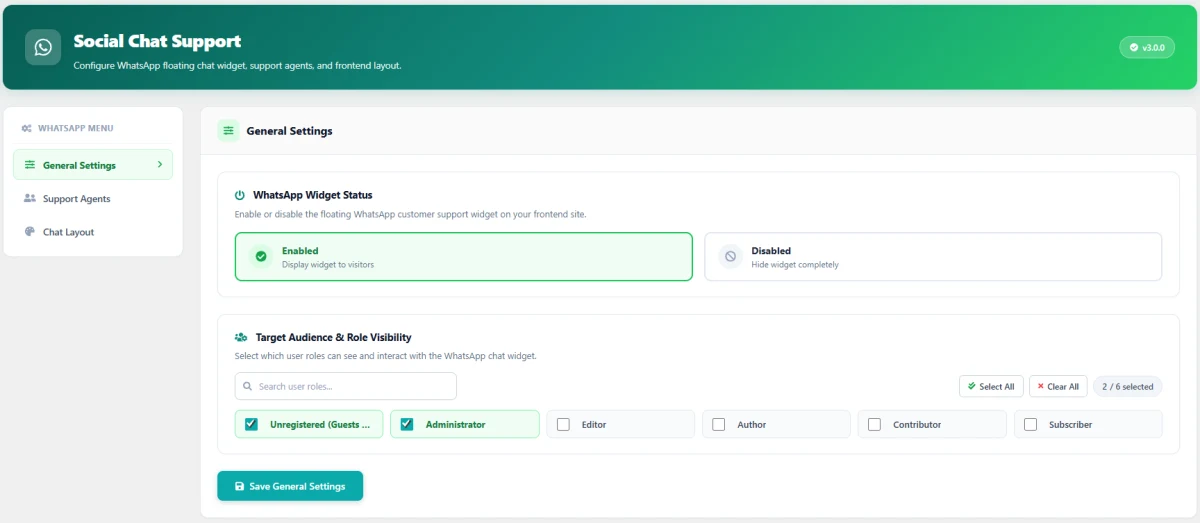Focus the Search user roles input field
The height and width of the screenshot is (523, 1200).
pyautogui.click(x=346, y=386)
